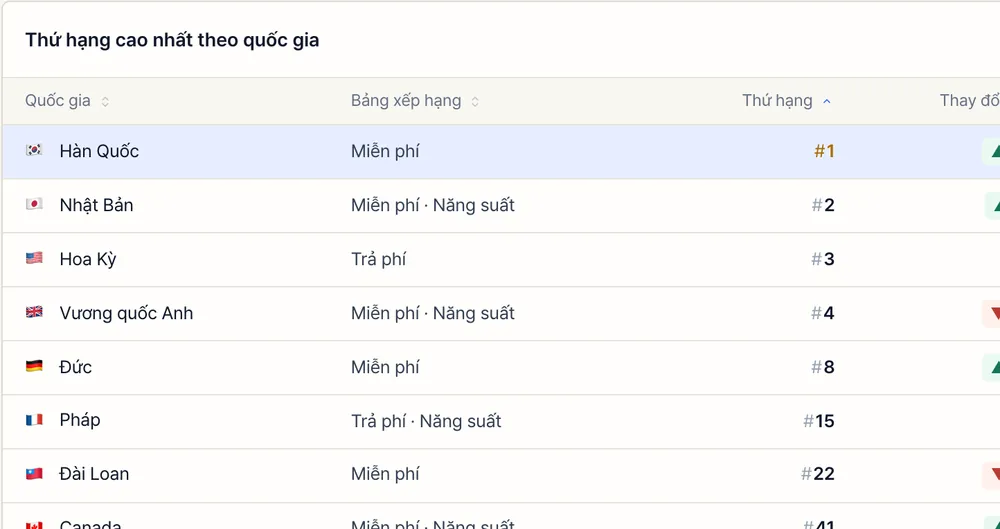Viewport: 1000px width, 529px height.
Task: Click the Germany flag icon
Action: (34, 366)
